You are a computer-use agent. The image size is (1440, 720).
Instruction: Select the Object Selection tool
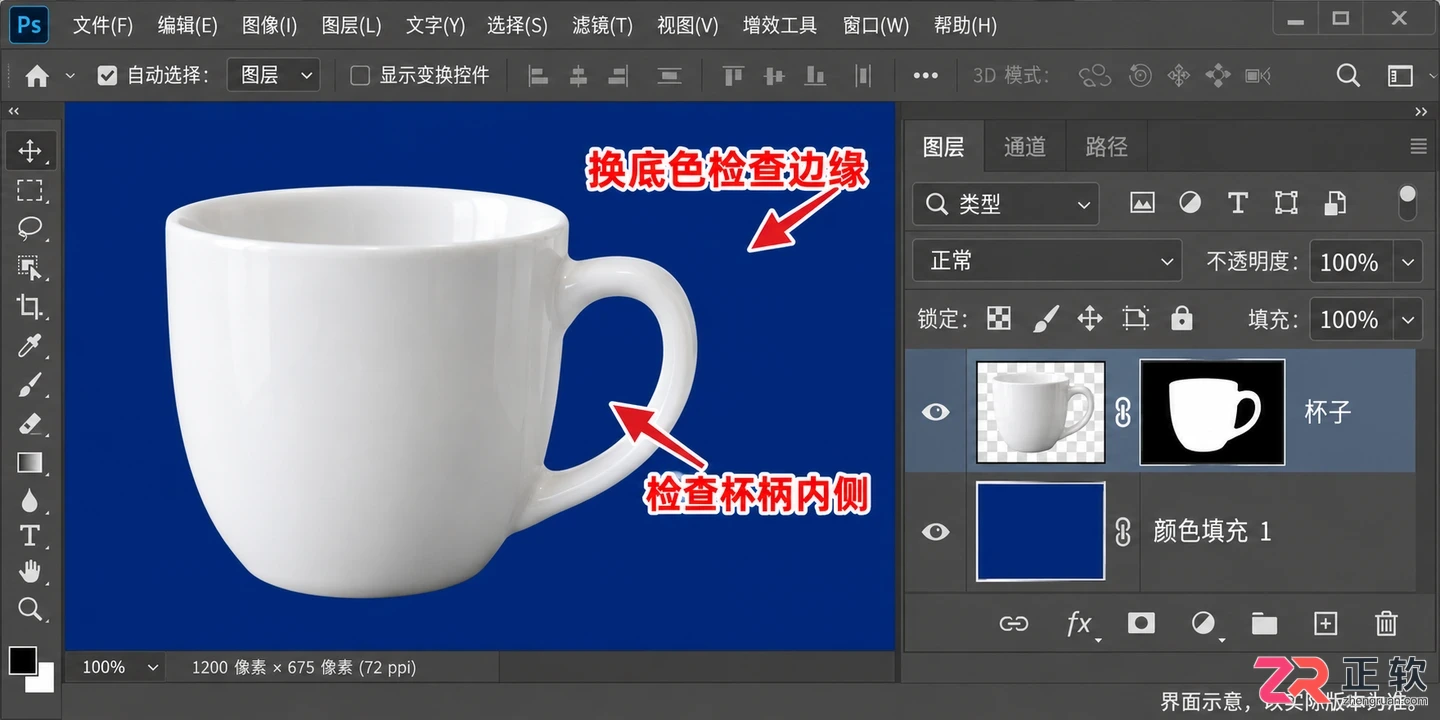tap(30, 267)
